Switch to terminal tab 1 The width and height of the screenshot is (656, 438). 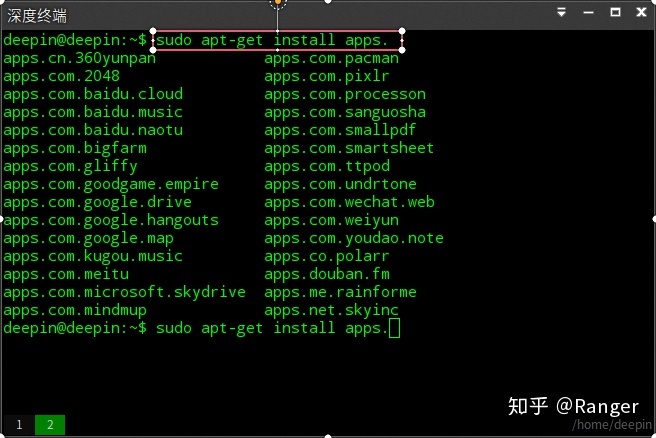[x=19, y=425]
